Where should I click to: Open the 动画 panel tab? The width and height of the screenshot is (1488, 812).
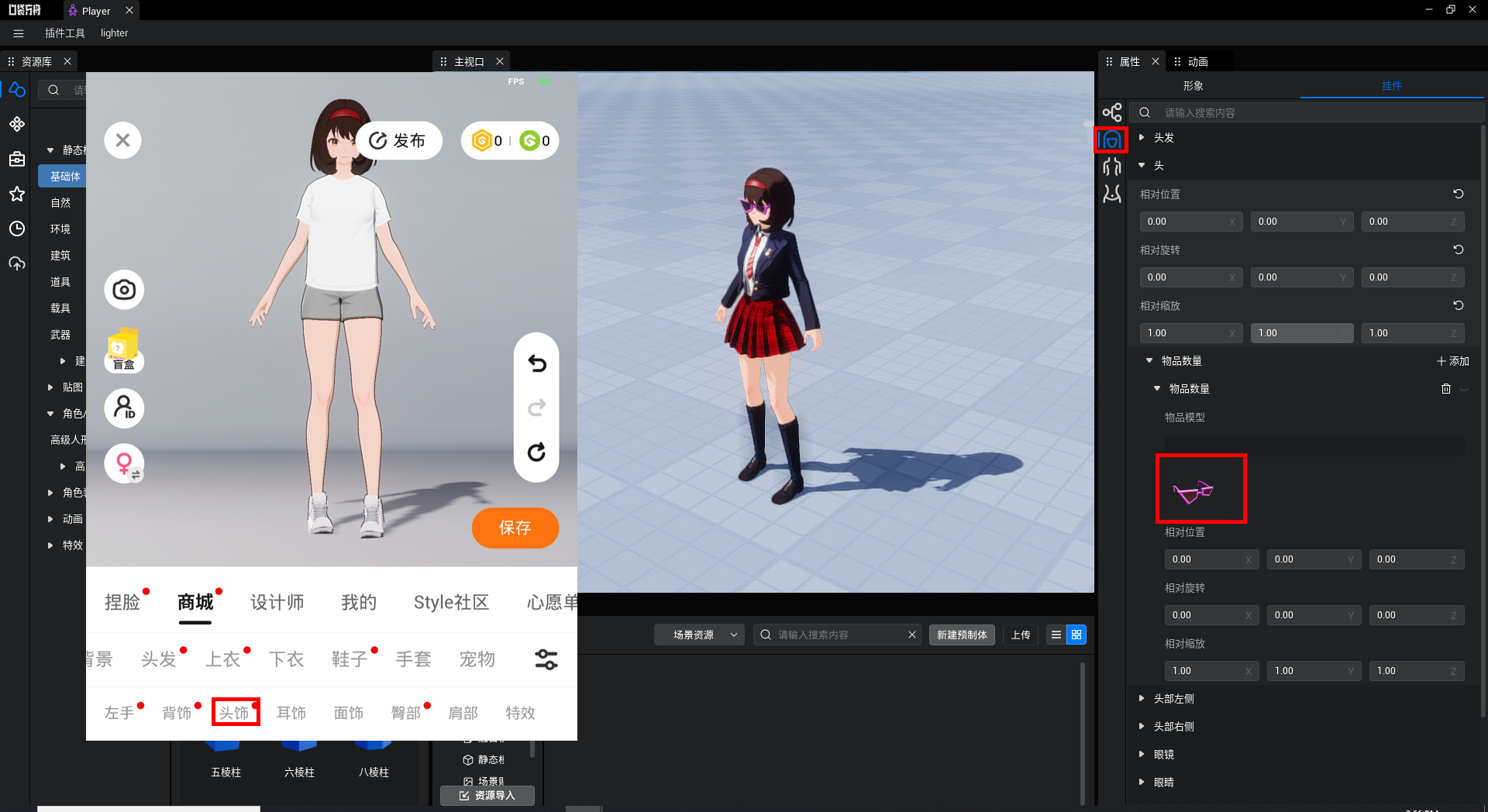(x=1197, y=61)
